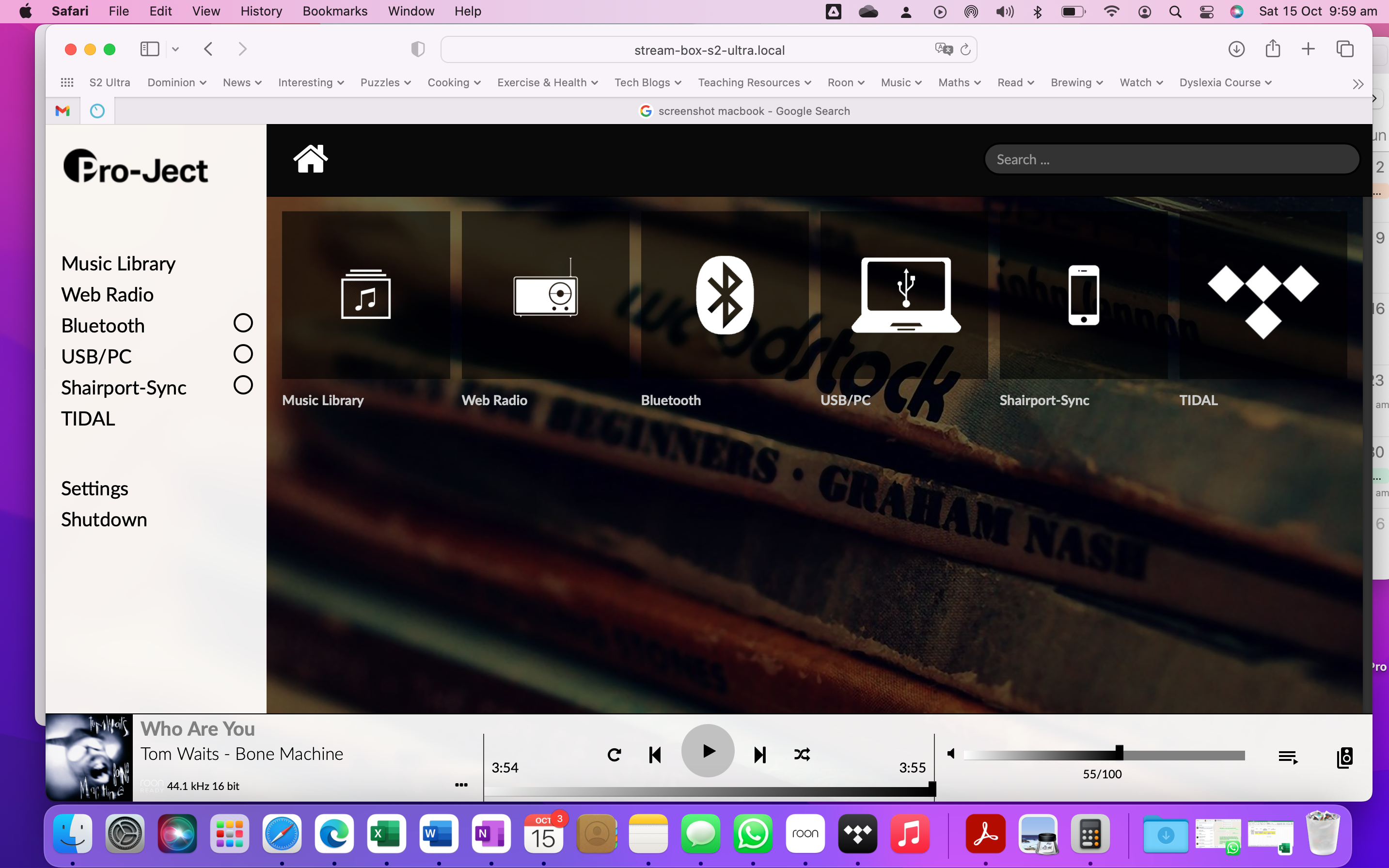1389x868 pixels.
Task: Expand the Roon bookmarks folder
Action: (846, 83)
